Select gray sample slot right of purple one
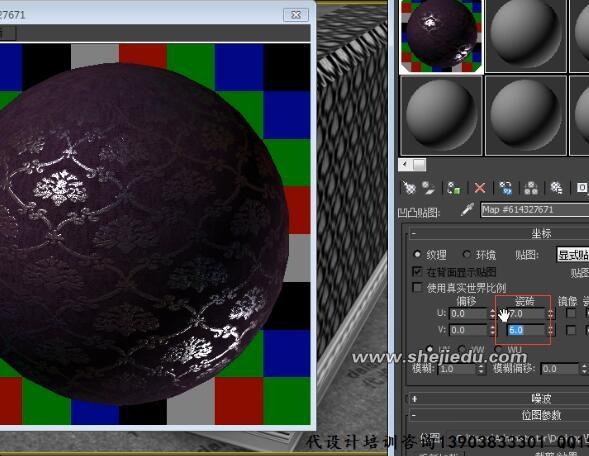 526,36
